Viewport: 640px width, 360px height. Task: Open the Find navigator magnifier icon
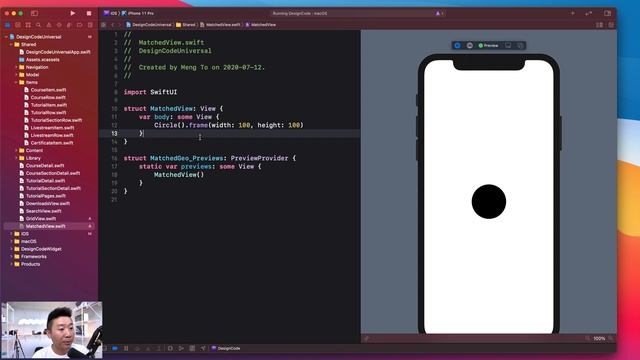[x=38, y=25]
